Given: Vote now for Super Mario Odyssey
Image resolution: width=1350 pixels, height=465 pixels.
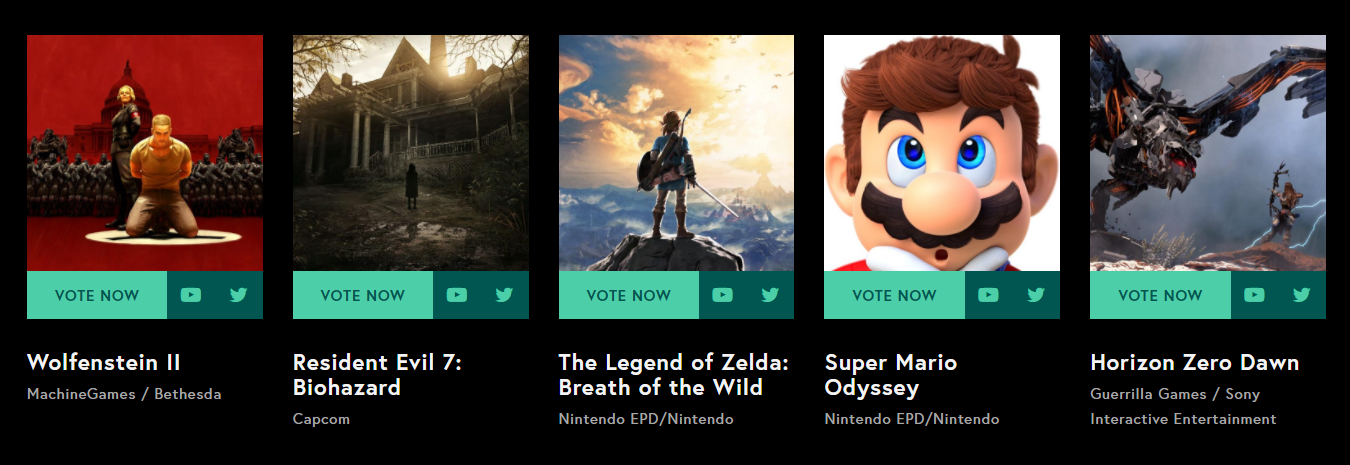Looking at the screenshot, I should [894, 295].
